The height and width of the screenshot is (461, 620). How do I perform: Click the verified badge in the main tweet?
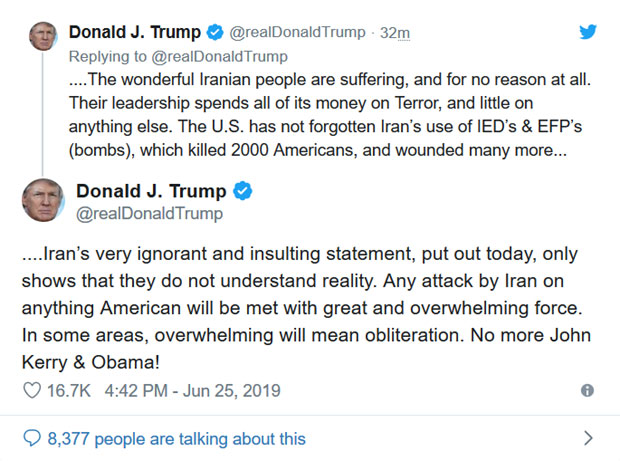coord(242,191)
